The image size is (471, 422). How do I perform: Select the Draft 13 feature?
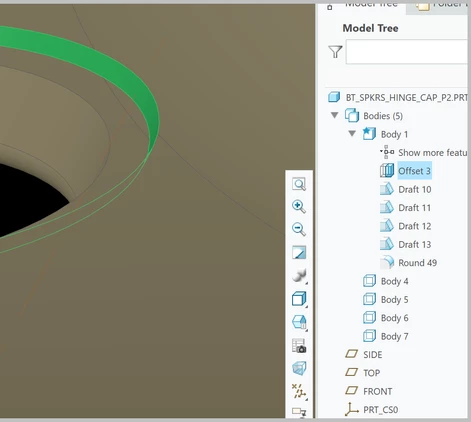click(415, 244)
